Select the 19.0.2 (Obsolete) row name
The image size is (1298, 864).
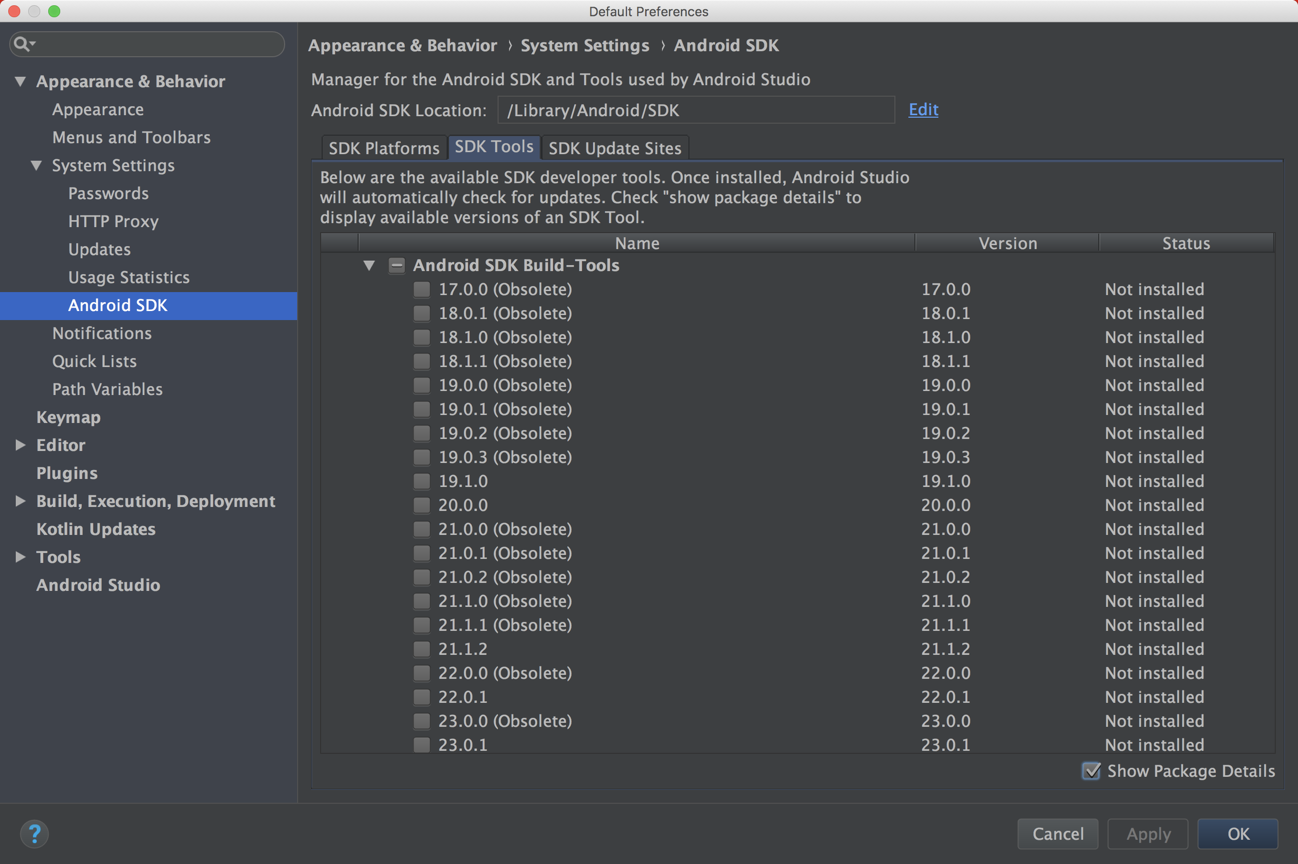pos(505,433)
